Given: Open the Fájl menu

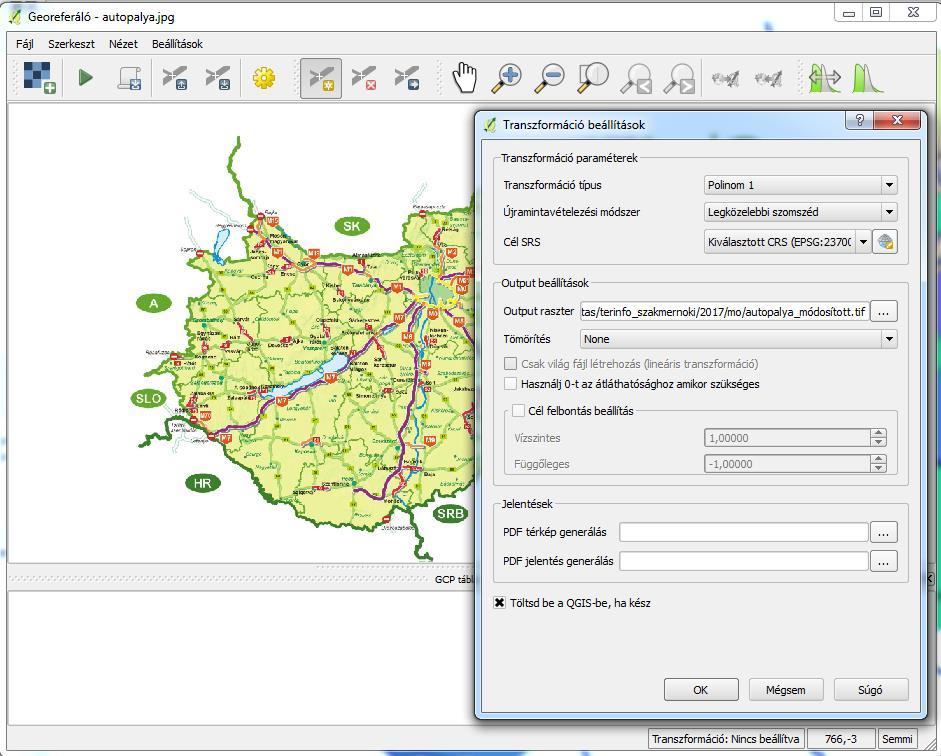Looking at the screenshot, I should [x=25, y=44].
